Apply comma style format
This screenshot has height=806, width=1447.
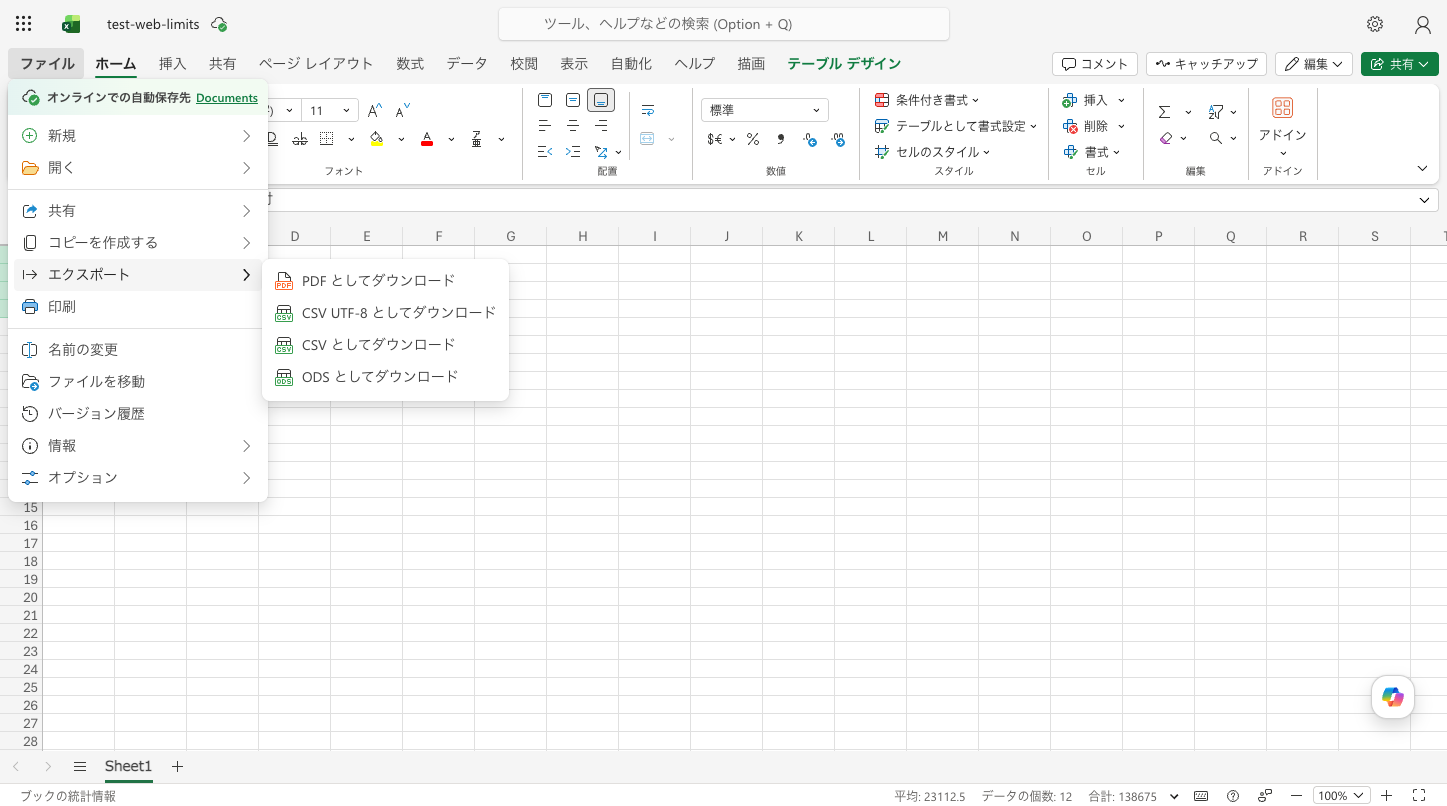pyautogui.click(x=780, y=139)
